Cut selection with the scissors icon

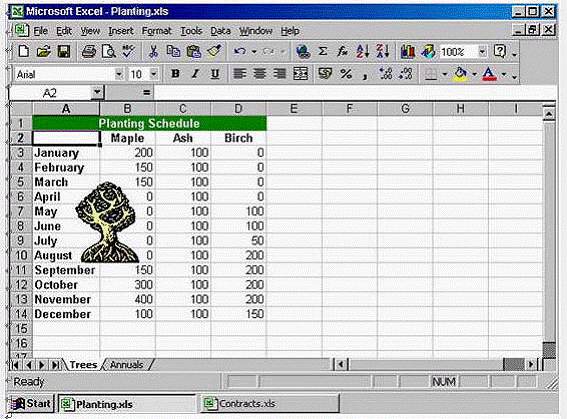coord(153,52)
